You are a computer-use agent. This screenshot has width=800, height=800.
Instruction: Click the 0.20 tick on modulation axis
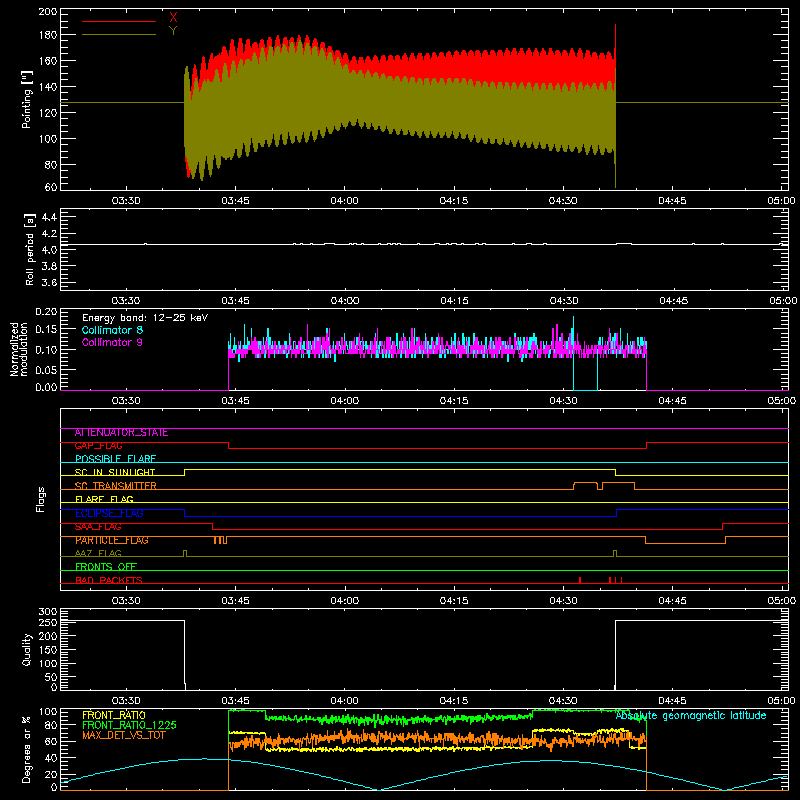(x=47, y=312)
